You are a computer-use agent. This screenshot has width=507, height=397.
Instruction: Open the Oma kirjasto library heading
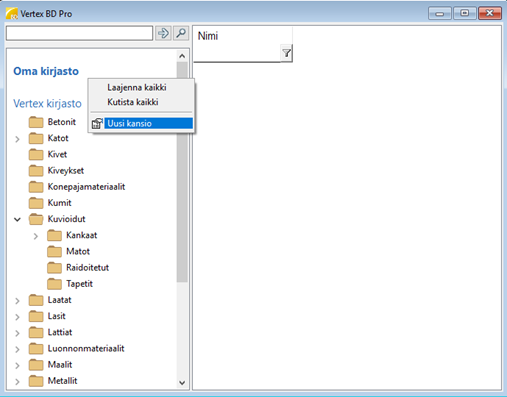click(x=46, y=71)
